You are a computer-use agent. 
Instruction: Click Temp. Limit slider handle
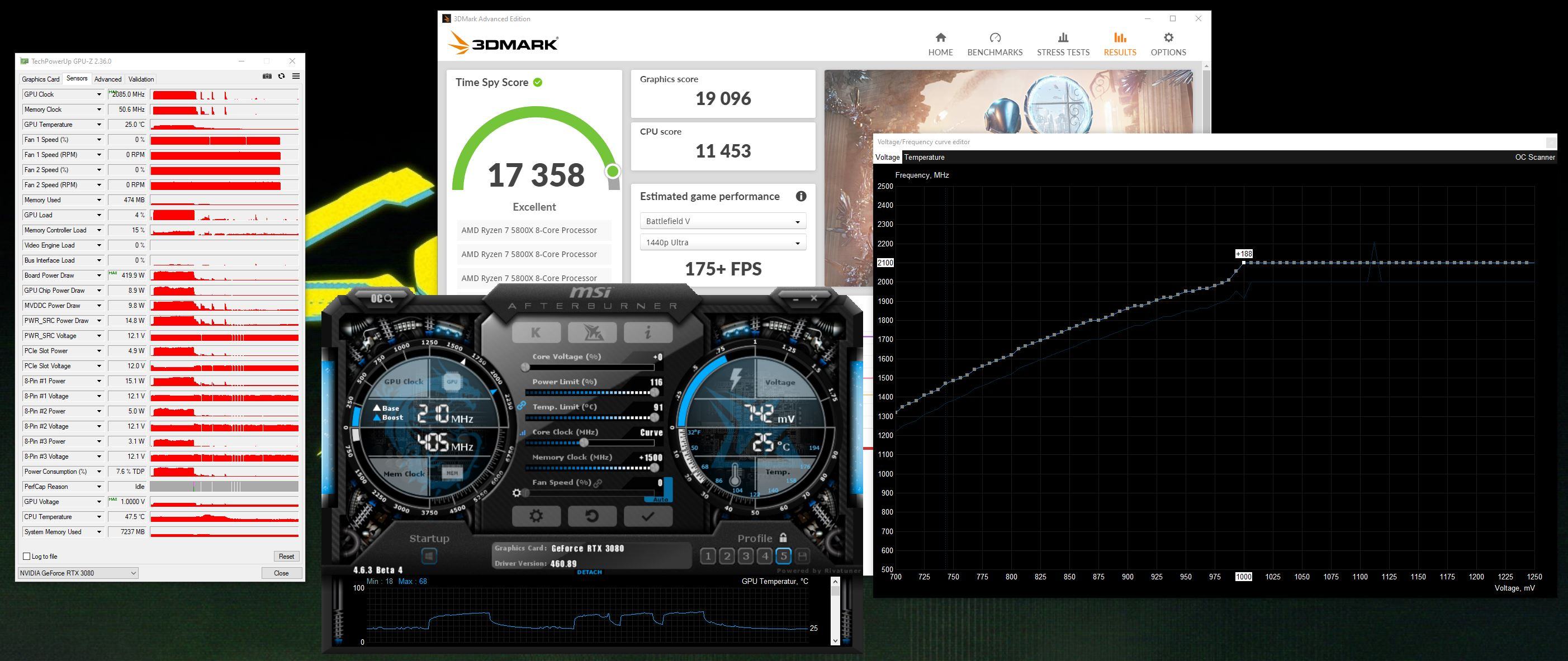[x=655, y=417]
